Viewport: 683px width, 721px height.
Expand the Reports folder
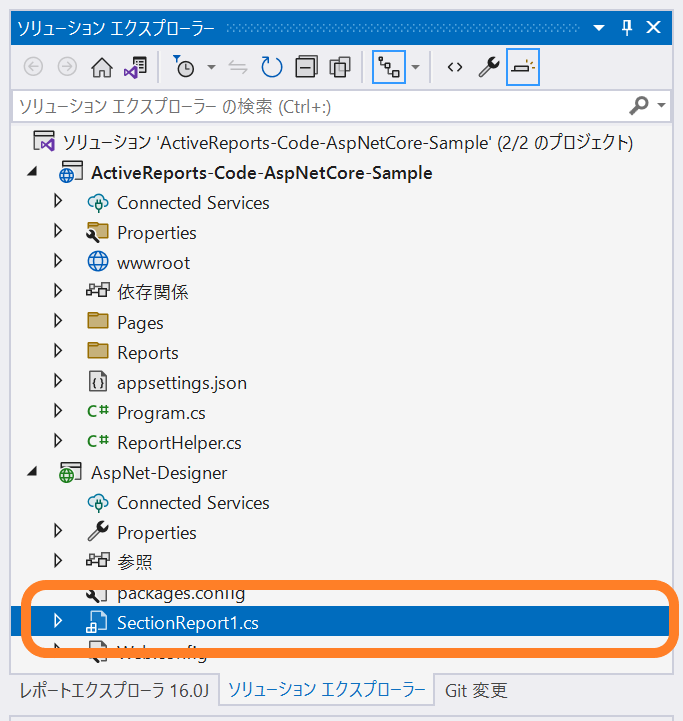pyautogui.click(x=57, y=351)
